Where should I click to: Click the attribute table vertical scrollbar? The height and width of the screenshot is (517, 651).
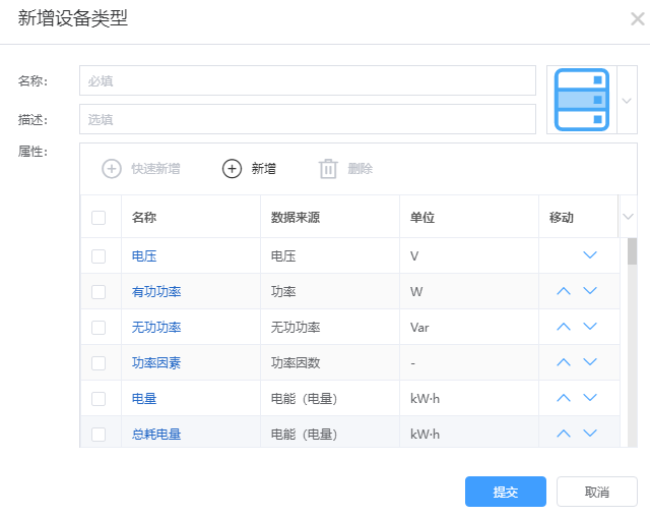point(632,252)
